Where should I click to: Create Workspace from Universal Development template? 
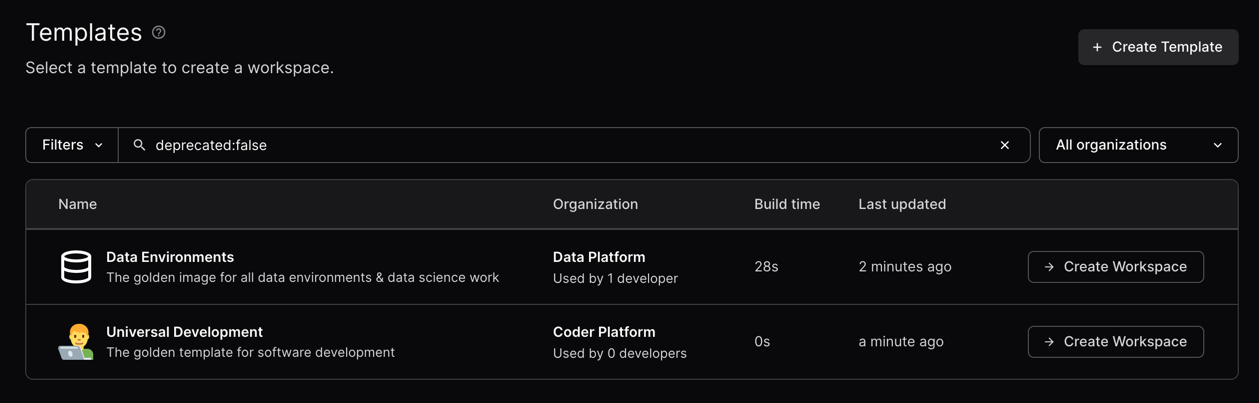point(1115,342)
